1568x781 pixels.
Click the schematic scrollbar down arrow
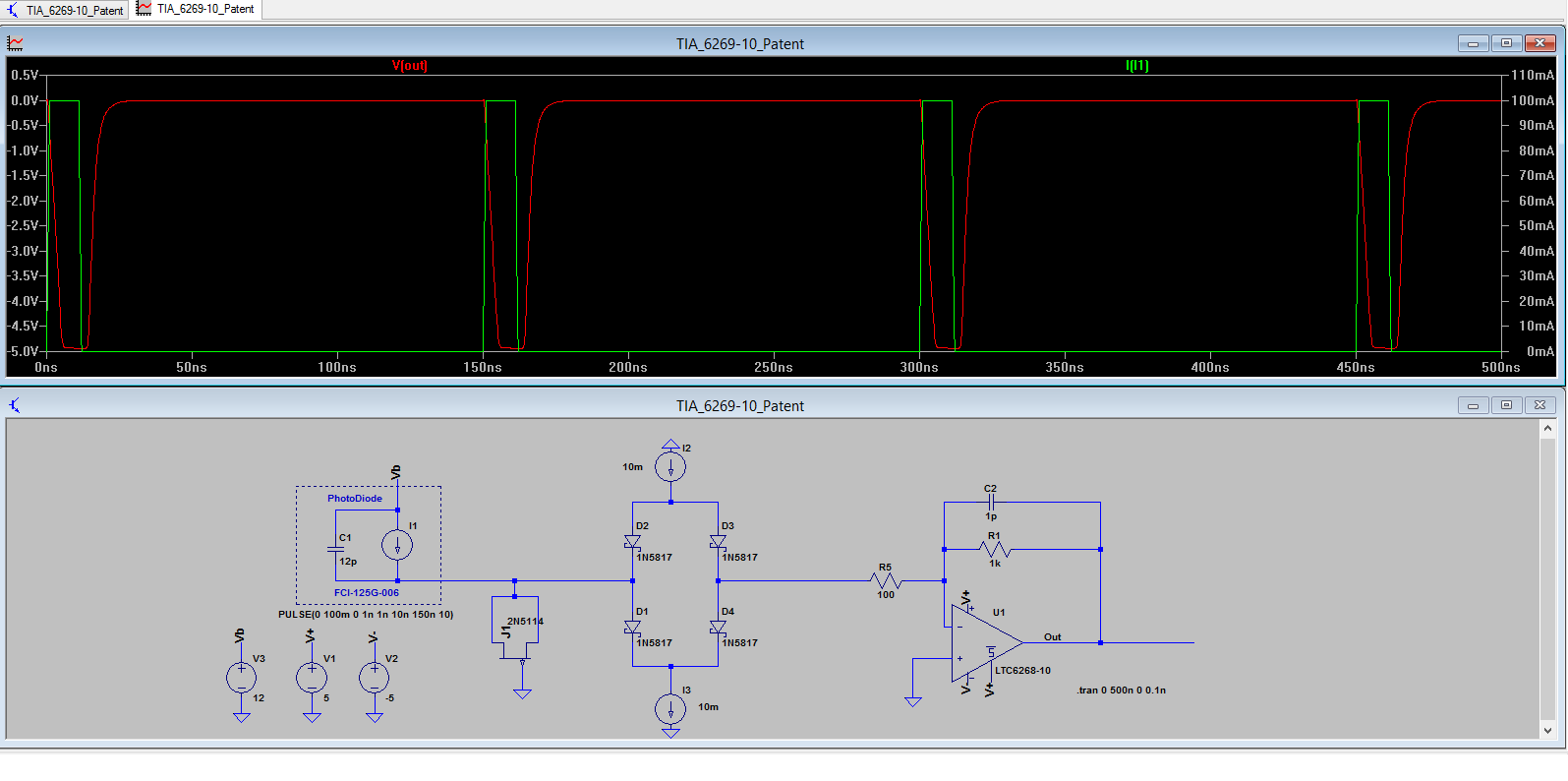tap(1548, 730)
